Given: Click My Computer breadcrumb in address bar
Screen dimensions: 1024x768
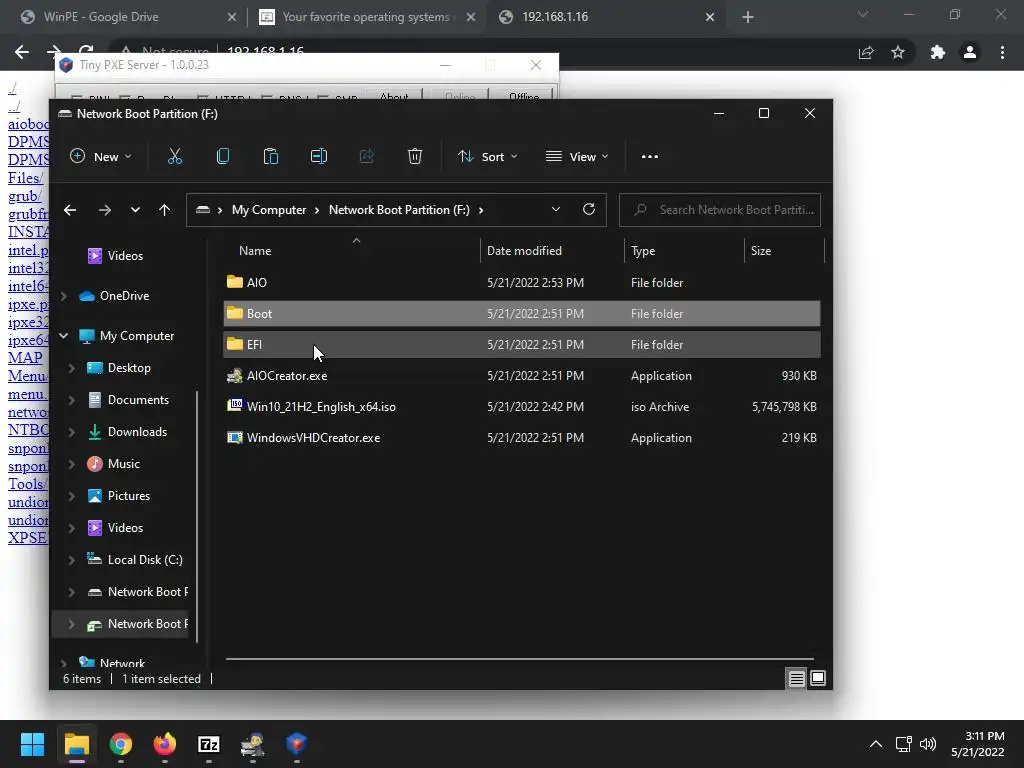Looking at the screenshot, I should click(x=269, y=210).
